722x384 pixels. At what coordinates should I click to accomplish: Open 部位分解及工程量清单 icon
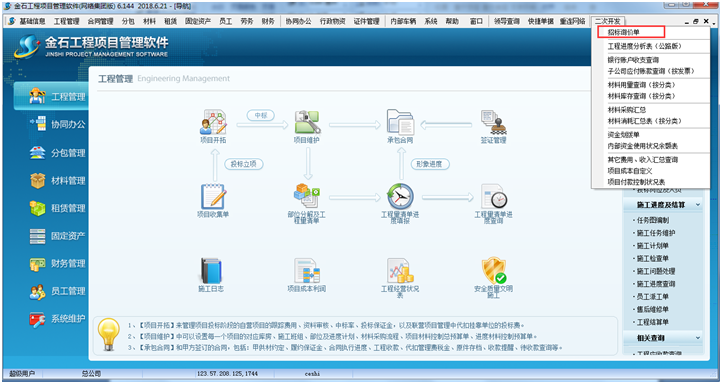coord(307,197)
